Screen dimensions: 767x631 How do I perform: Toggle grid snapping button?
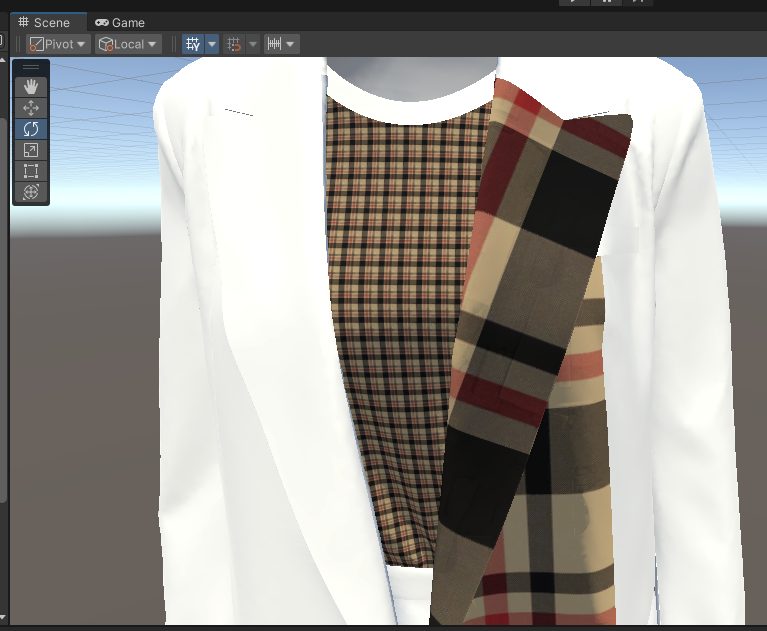[234, 44]
